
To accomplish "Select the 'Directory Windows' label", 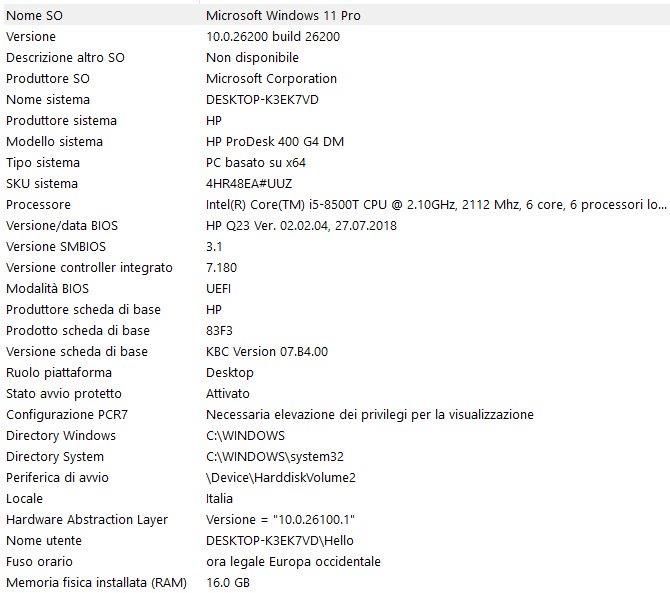I will pos(61,435).
